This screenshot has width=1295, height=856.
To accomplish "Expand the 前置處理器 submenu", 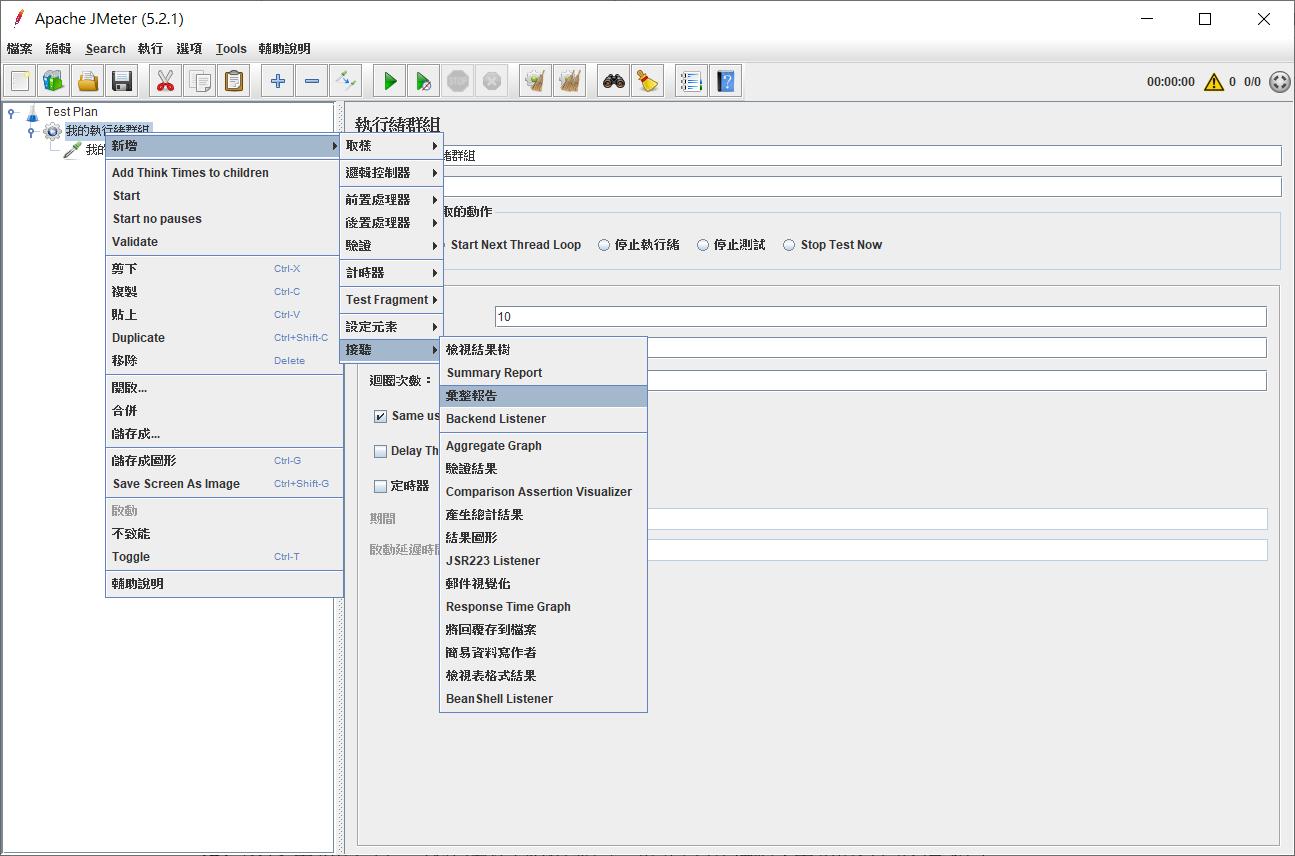I will [x=391, y=200].
